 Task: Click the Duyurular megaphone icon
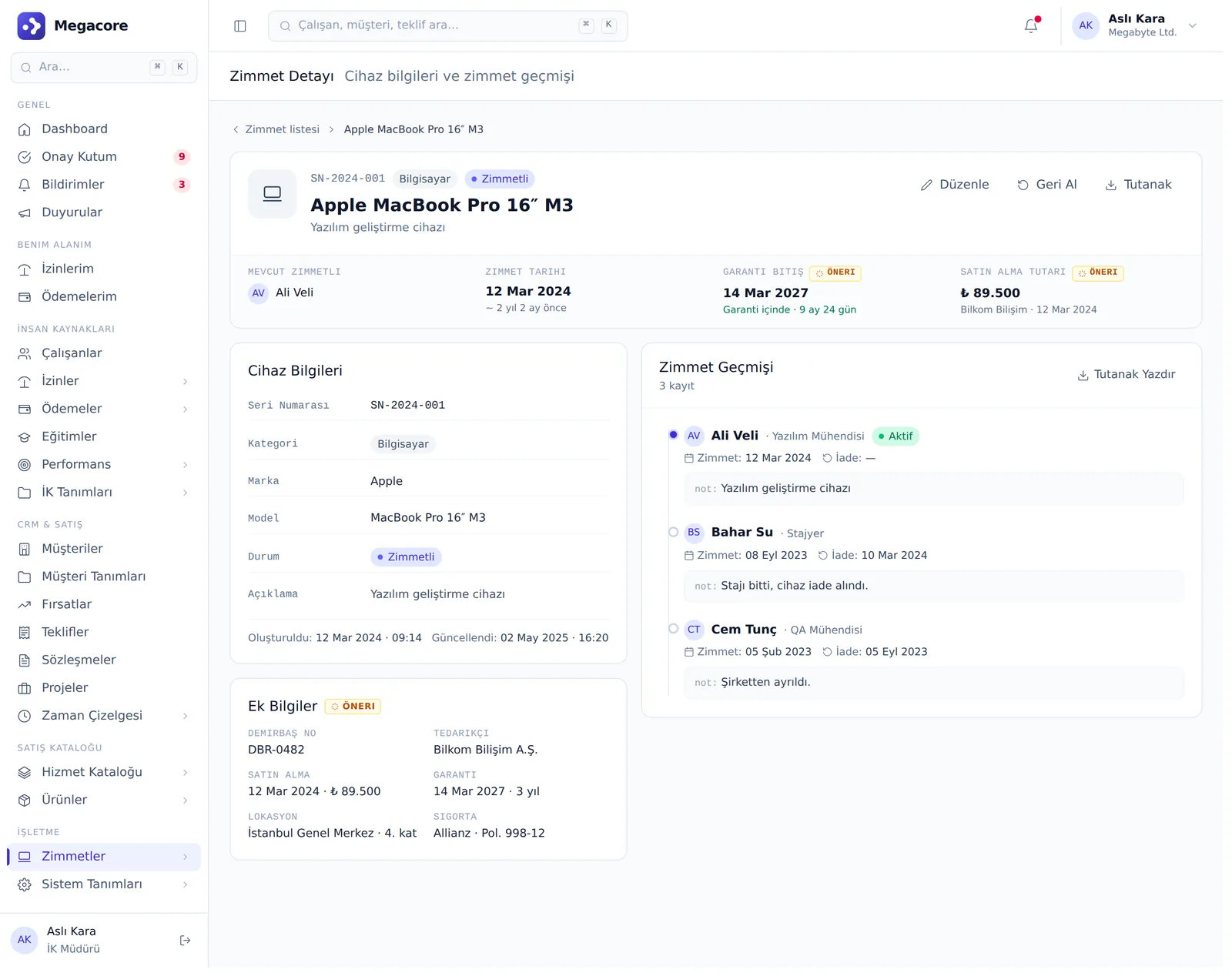25,212
